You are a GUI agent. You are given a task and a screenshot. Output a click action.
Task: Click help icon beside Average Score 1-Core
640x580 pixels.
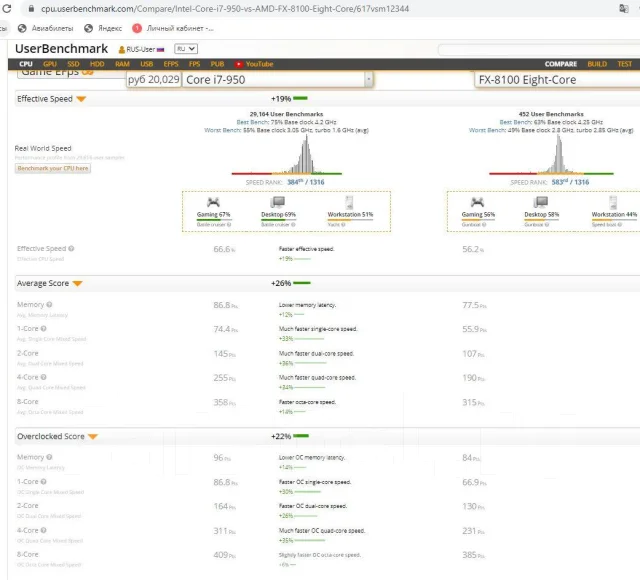[43, 328]
